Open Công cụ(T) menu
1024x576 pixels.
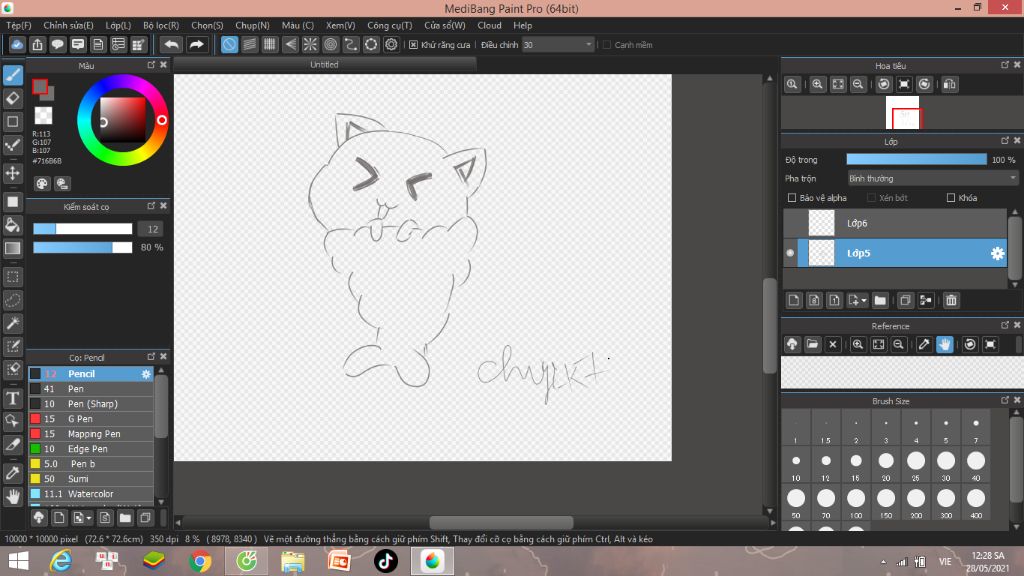click(x=390, y=25)
